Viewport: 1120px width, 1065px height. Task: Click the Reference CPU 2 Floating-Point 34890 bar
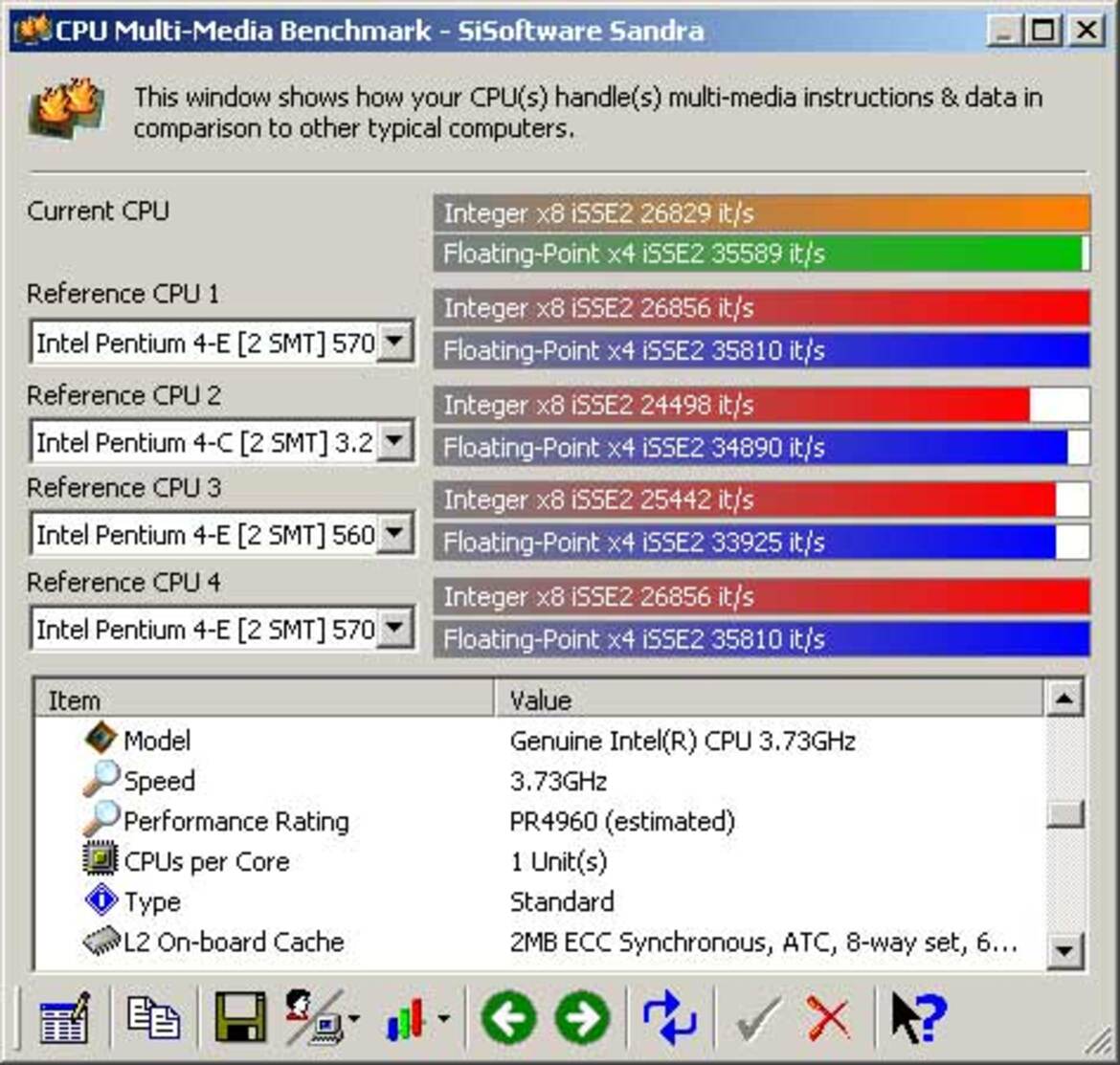coord(761,448)
